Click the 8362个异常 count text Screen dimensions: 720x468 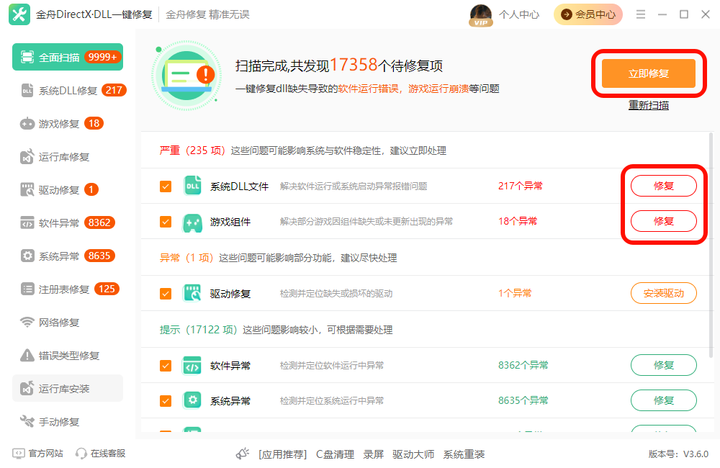[523, 365]
